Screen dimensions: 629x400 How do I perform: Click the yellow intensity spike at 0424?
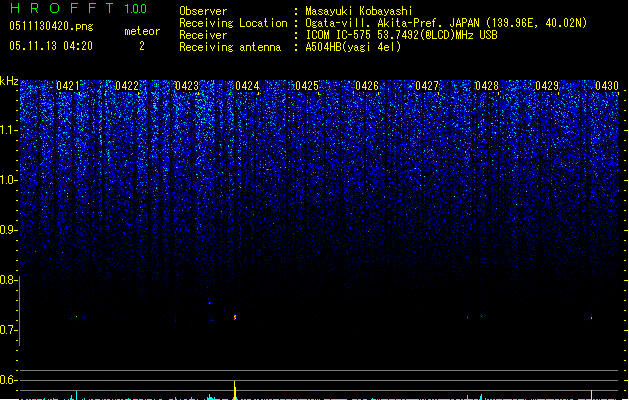(x=235, y=390)
